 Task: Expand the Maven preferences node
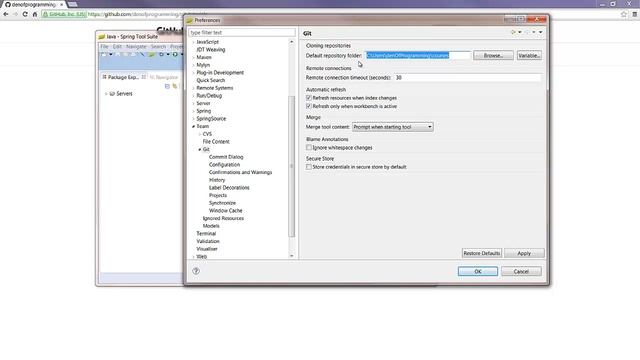click(193, 58)
